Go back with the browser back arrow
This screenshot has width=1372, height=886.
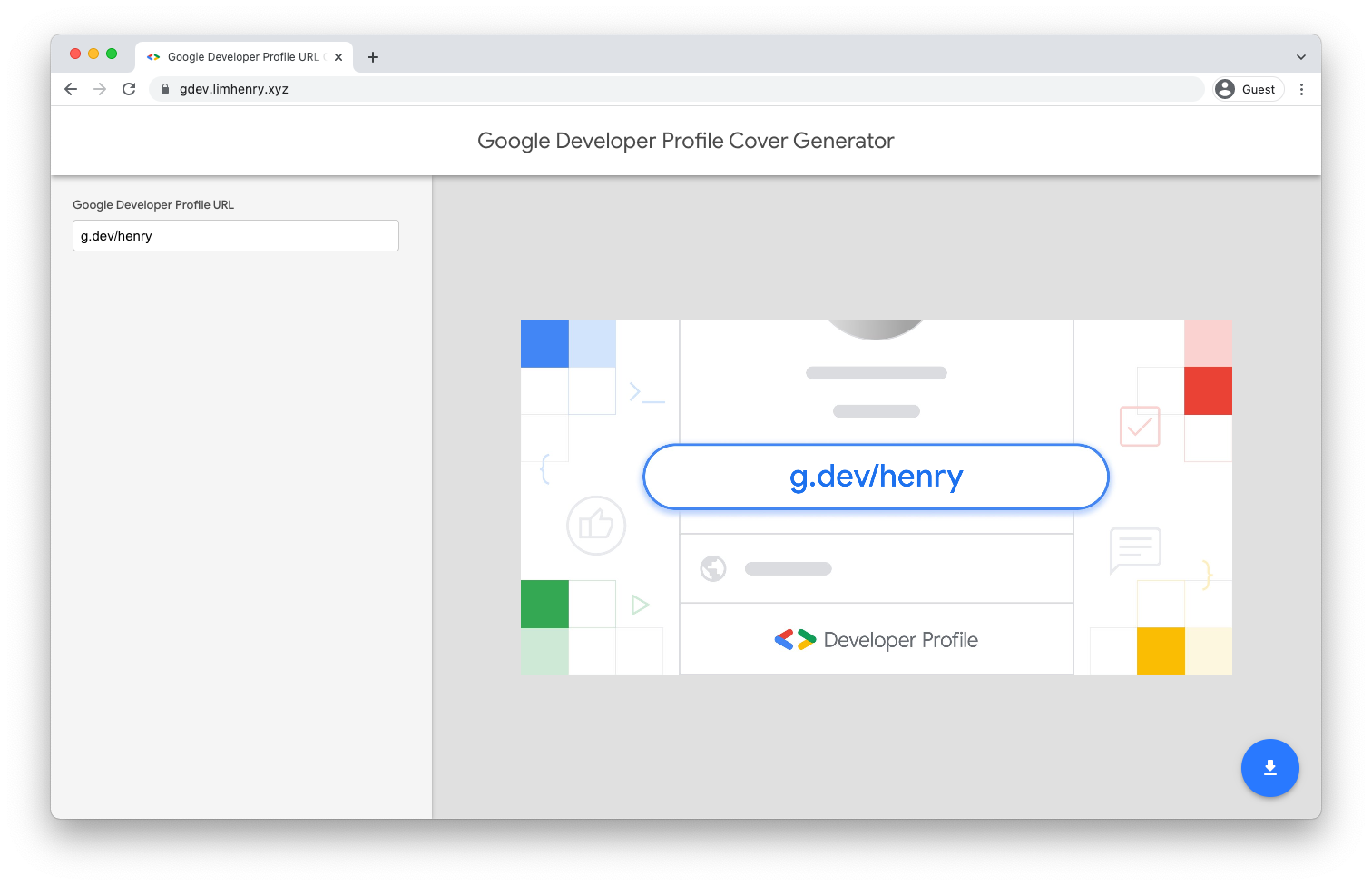71,89
